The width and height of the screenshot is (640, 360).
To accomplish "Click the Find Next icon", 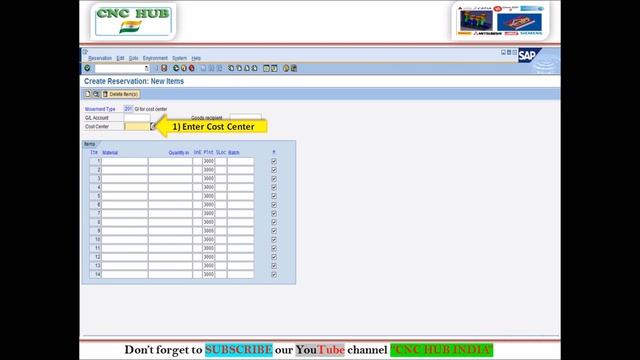I will (x=219, y=68).
